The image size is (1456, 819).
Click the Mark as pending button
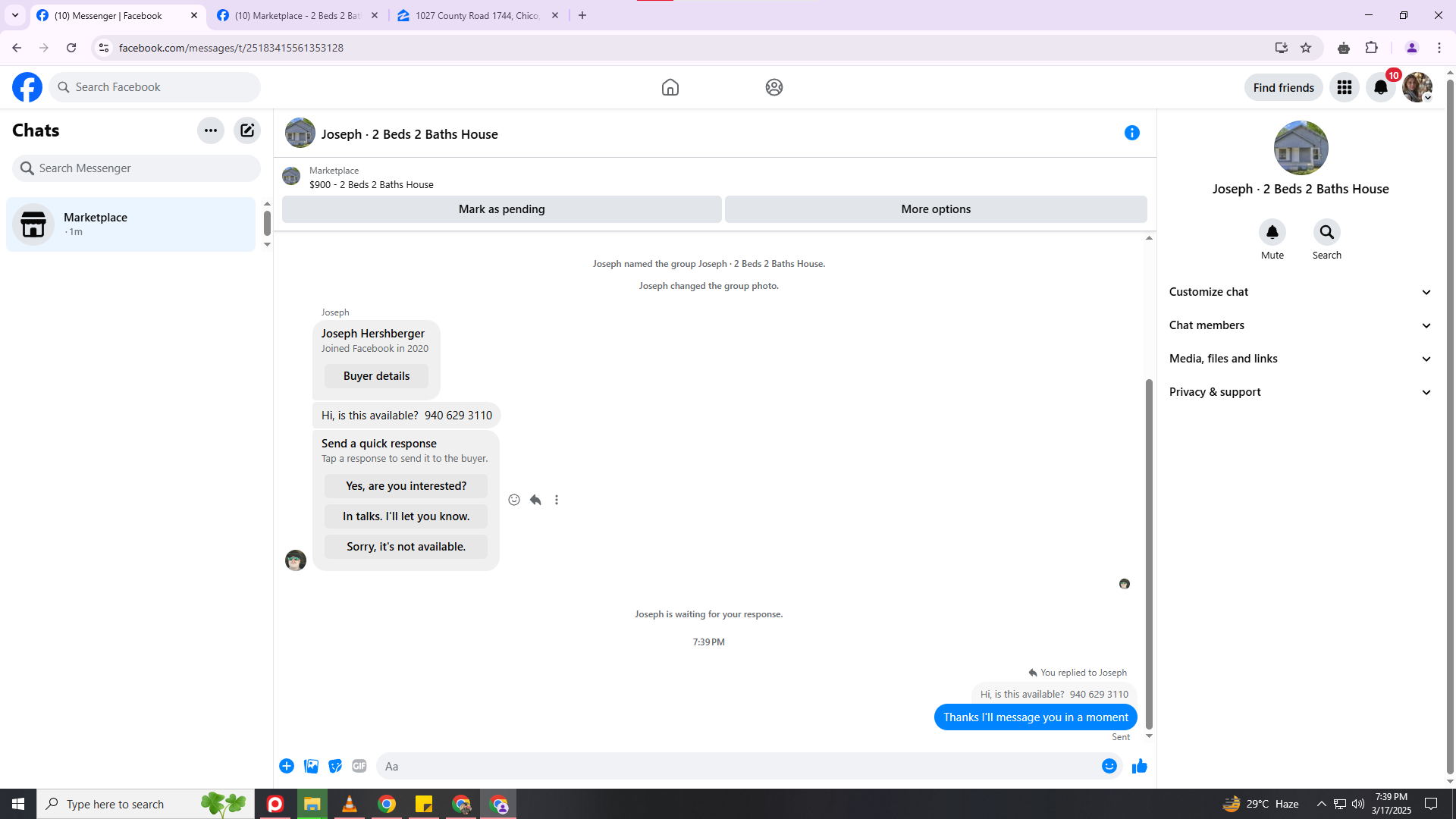502,209
